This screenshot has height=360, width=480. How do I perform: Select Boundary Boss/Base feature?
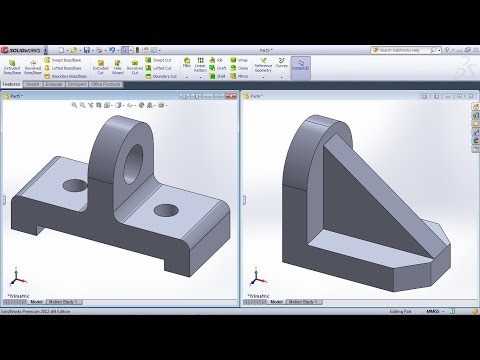point(65,76)
